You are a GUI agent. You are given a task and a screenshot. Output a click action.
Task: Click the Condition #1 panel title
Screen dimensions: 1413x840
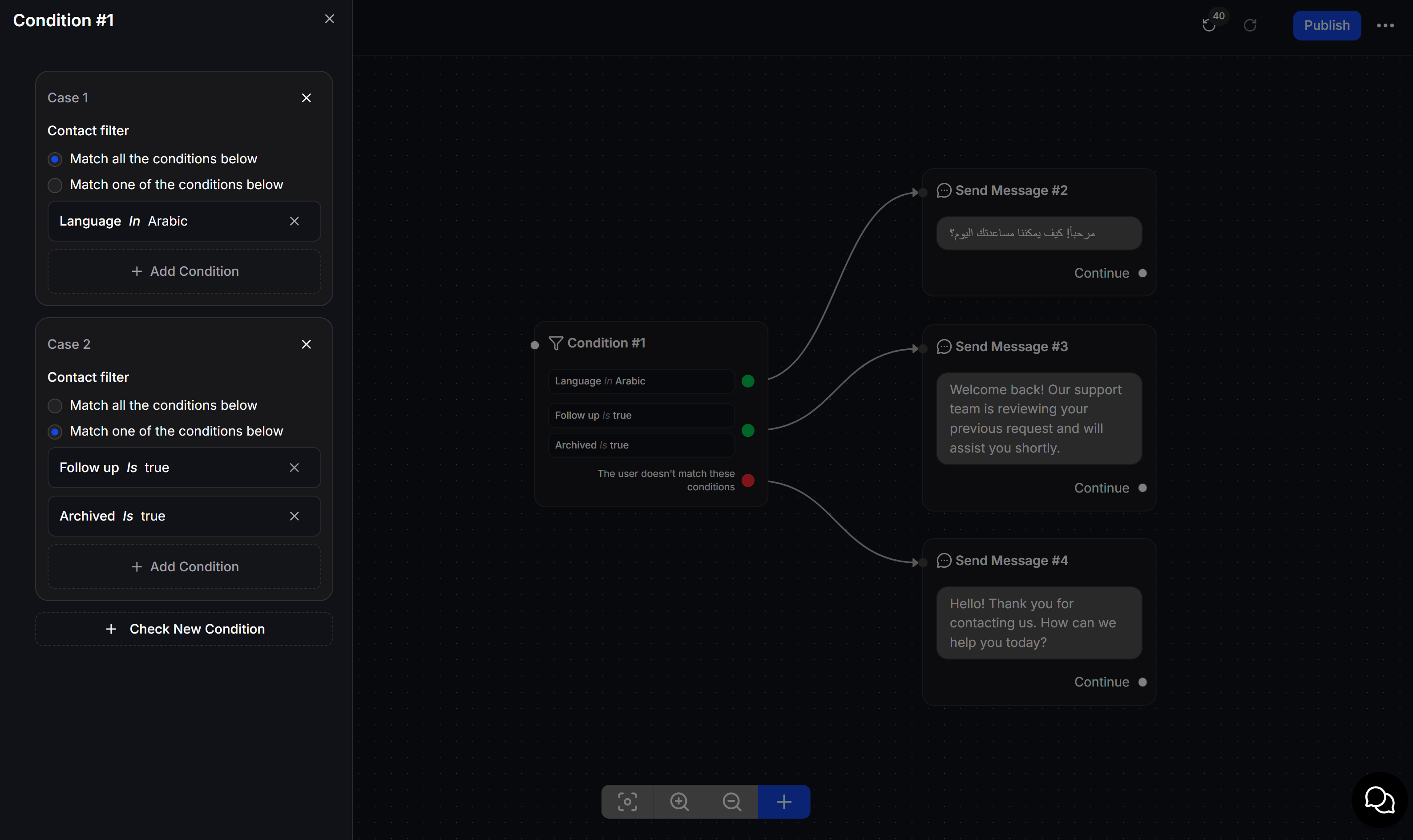pos(63,20)
